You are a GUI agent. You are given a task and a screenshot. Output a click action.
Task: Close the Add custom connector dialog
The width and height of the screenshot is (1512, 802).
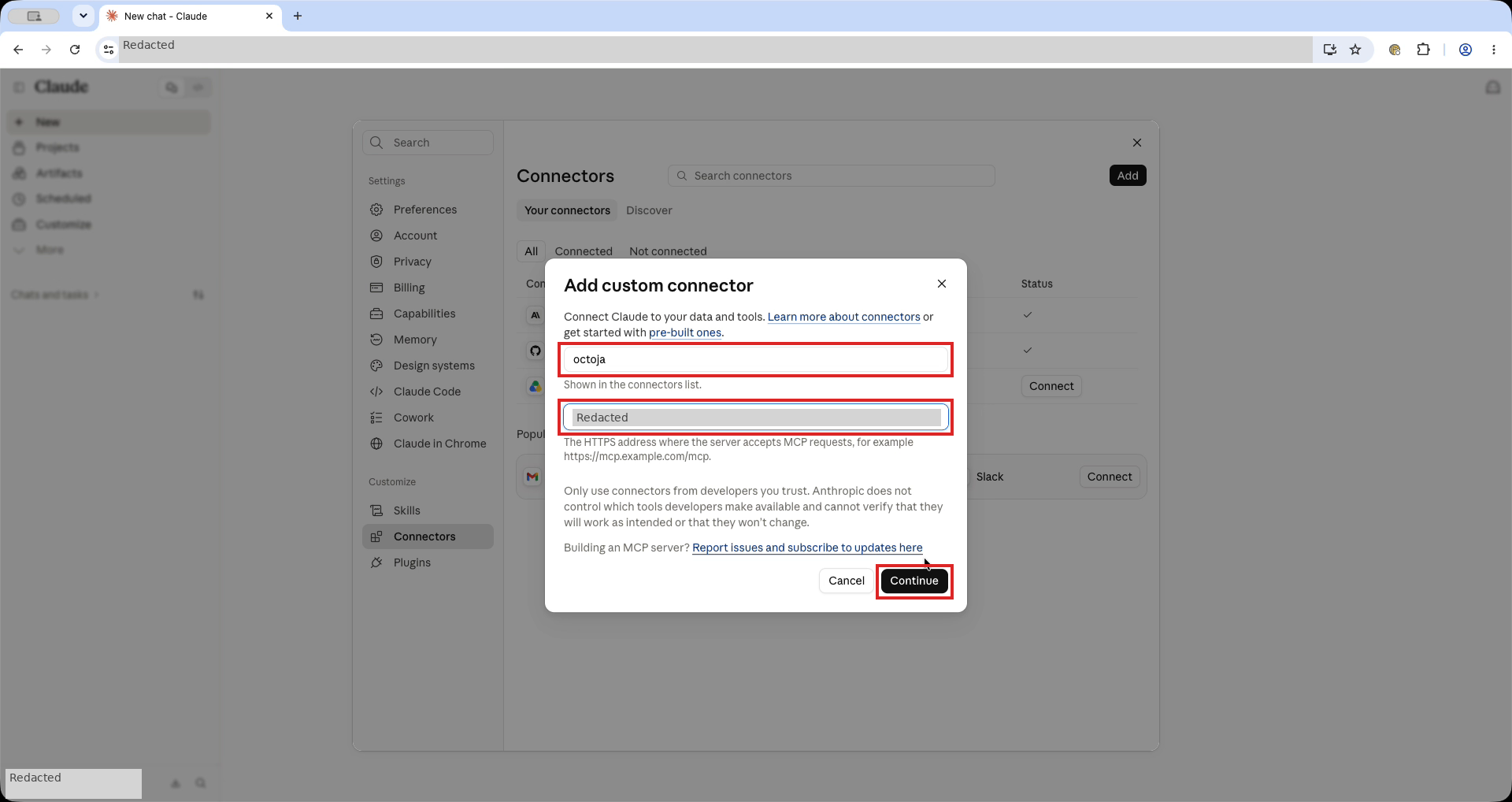941,284
